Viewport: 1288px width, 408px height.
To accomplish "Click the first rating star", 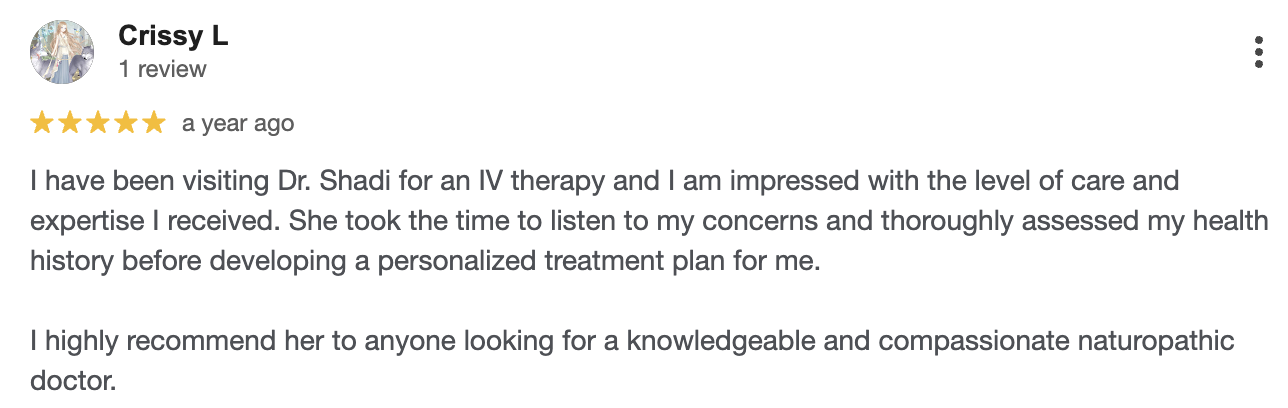I will click(42, 123).
